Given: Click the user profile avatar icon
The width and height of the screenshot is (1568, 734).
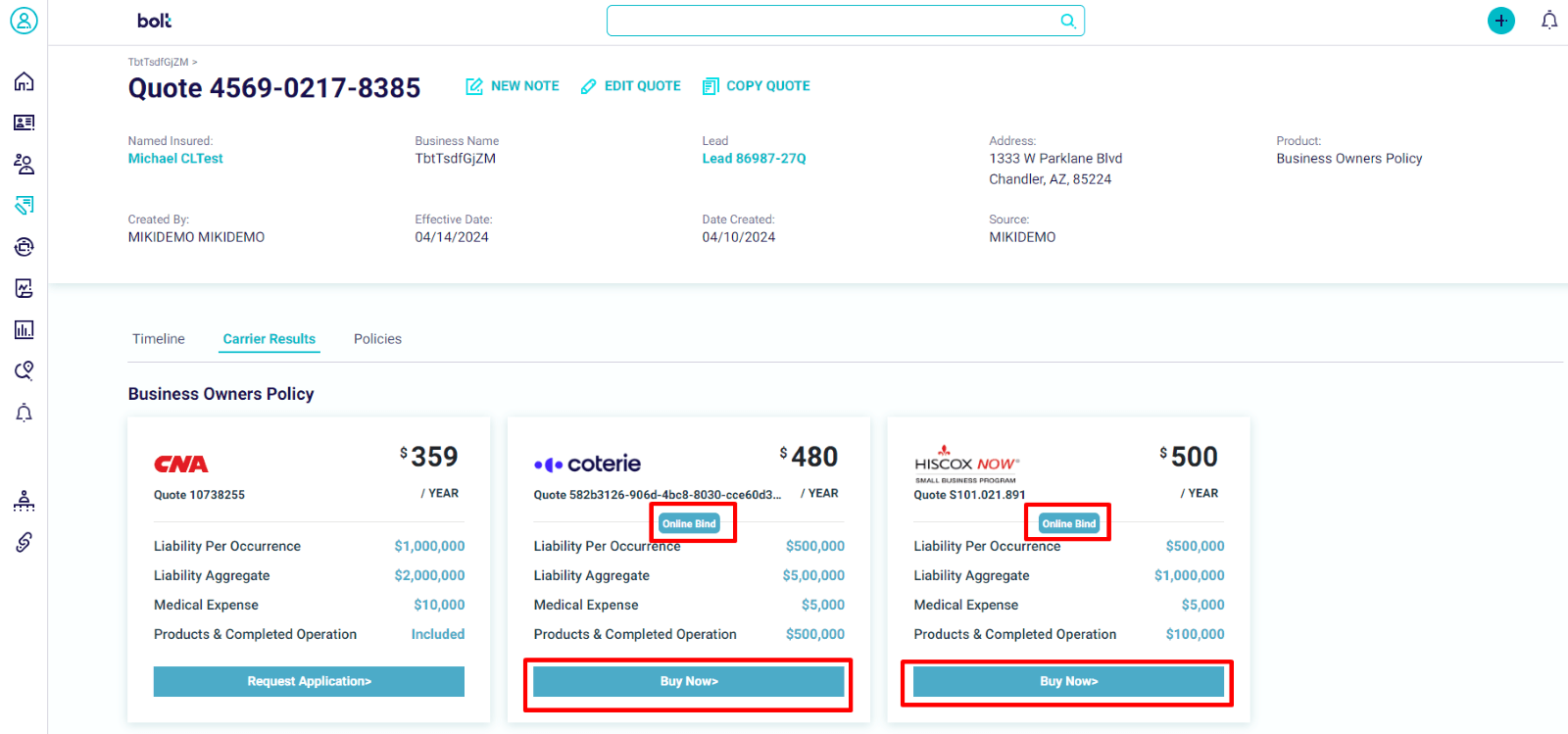Looking at the screenshot, I should (x=24, y=21).
